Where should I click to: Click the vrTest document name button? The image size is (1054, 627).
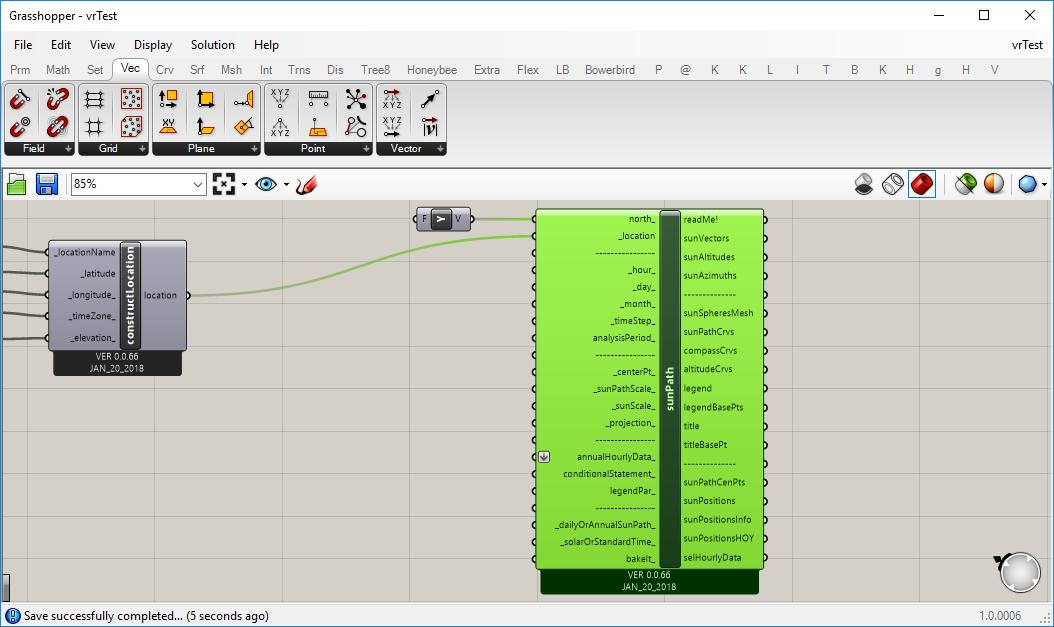(x=1026, y=45)
